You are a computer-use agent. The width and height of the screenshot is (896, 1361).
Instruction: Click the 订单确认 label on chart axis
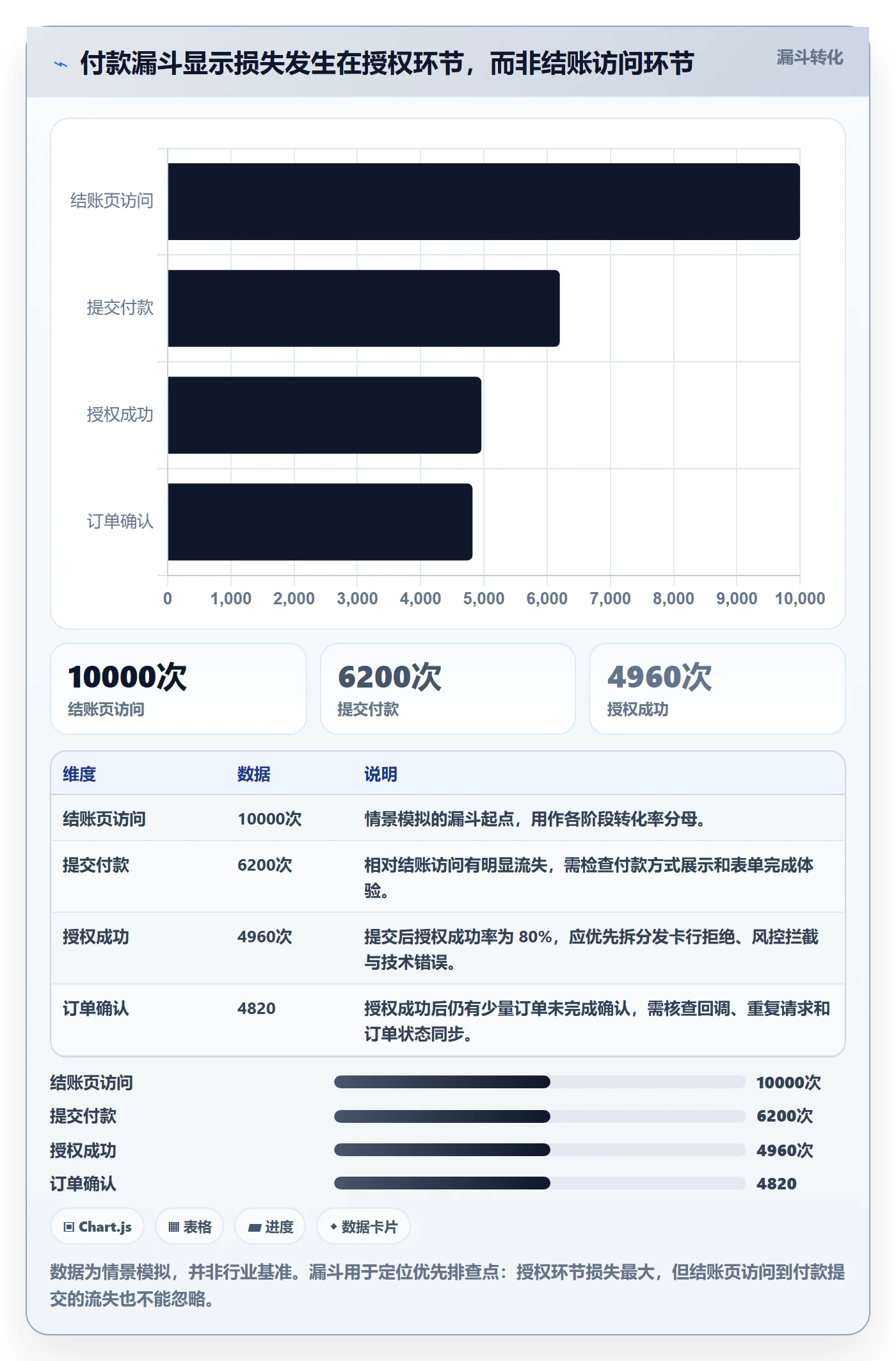[120, 522]
